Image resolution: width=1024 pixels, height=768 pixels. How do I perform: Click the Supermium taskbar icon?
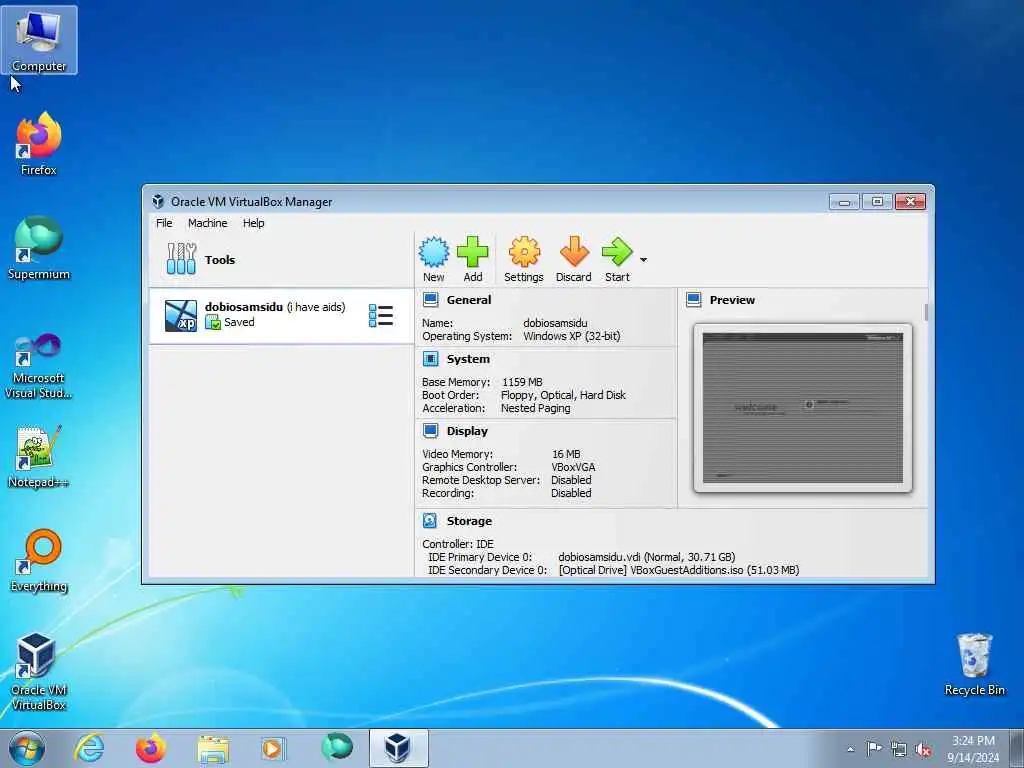tap(337, 747)
